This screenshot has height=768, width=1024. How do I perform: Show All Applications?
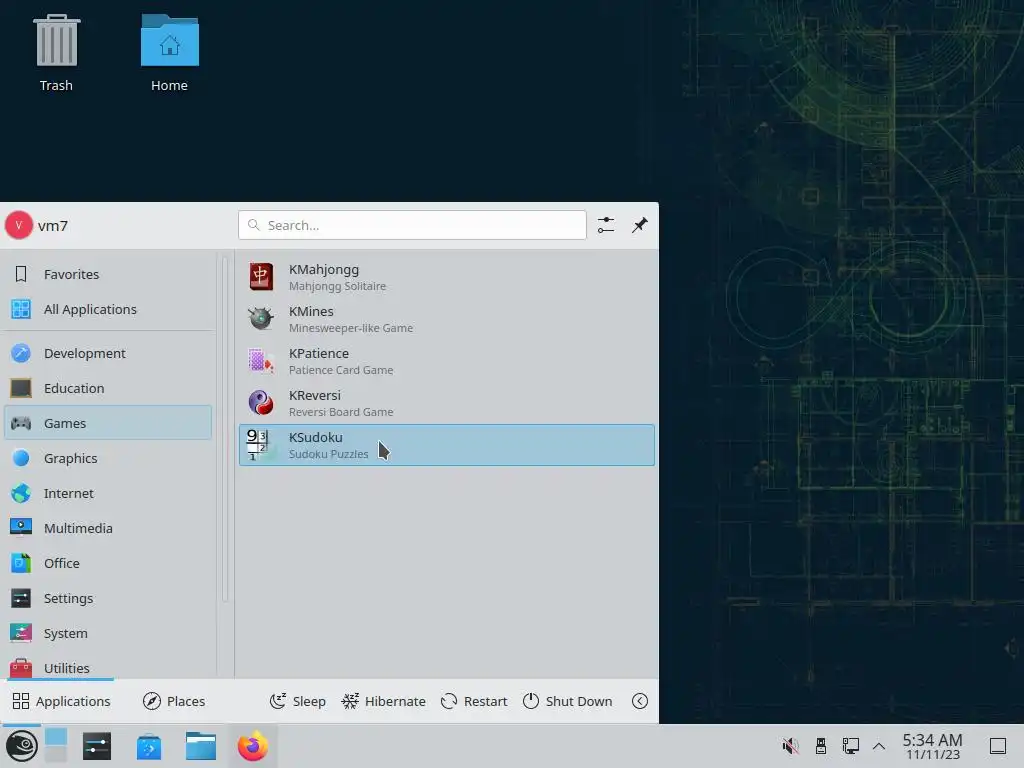pyautogui.click(x=108, y=309)
